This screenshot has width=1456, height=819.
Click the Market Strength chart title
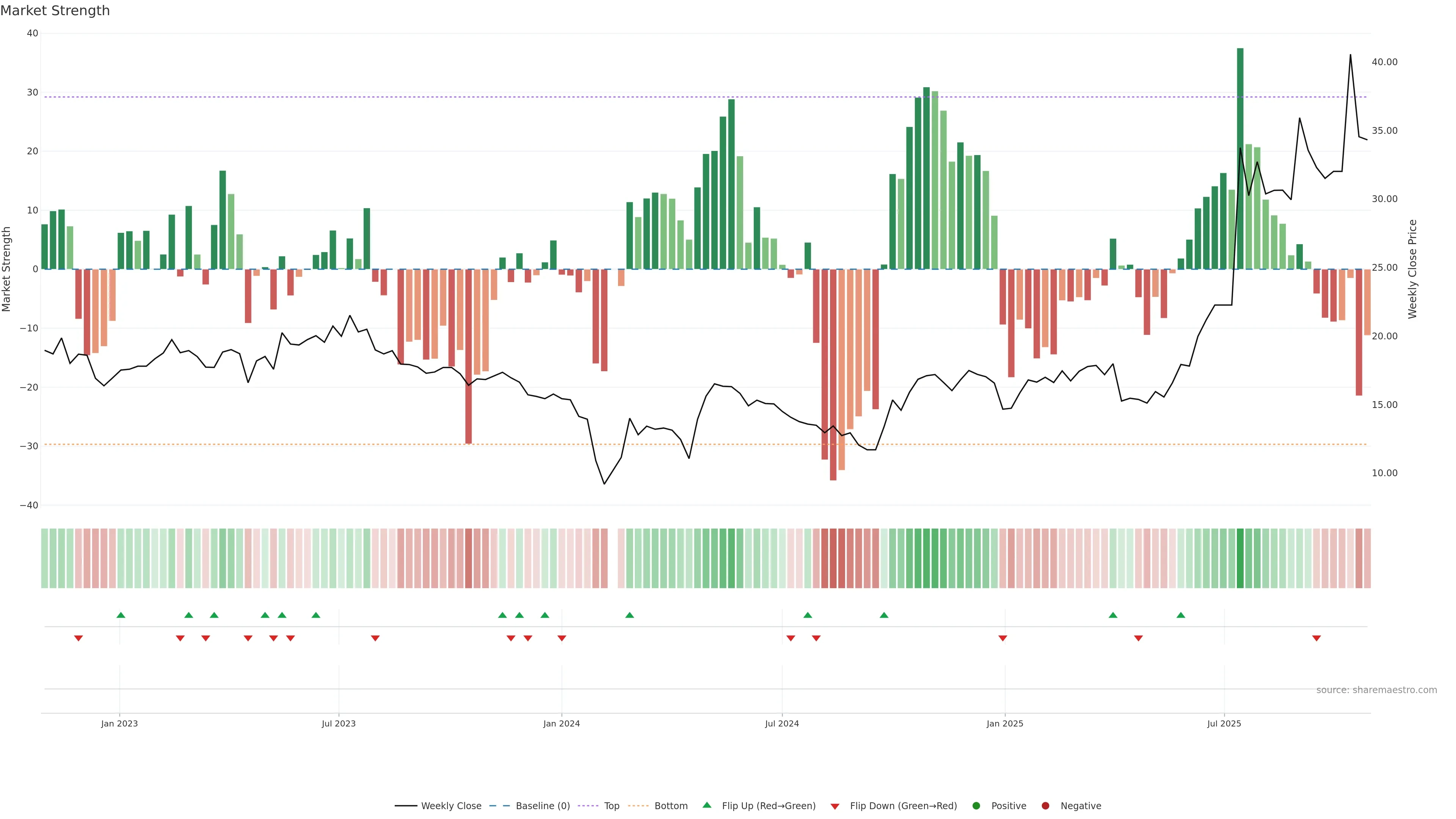55,11
